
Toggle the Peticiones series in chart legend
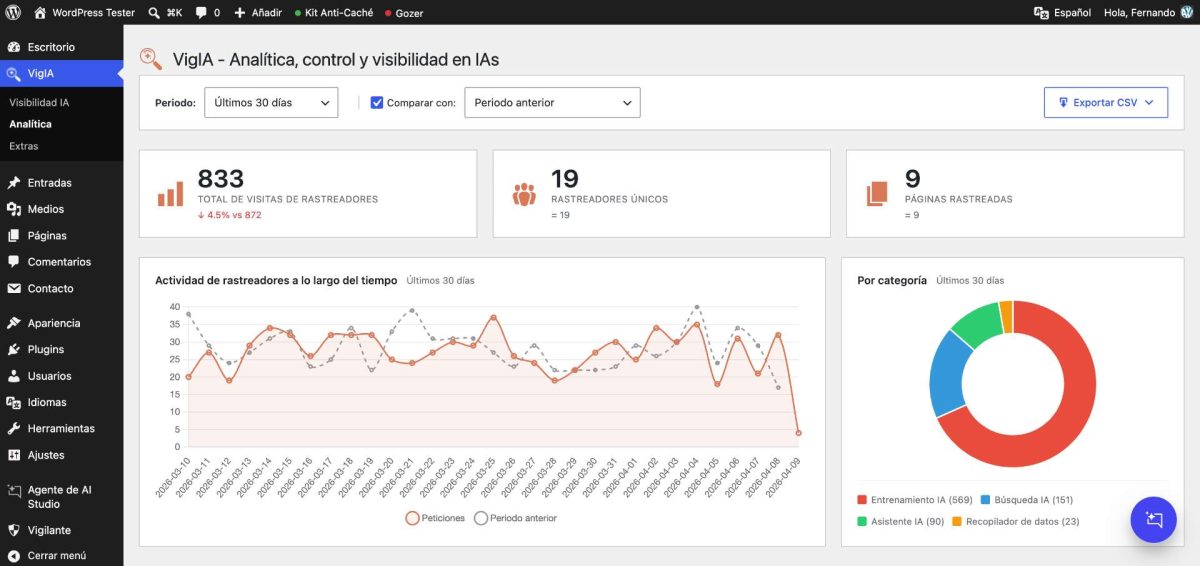click(435, 518)
